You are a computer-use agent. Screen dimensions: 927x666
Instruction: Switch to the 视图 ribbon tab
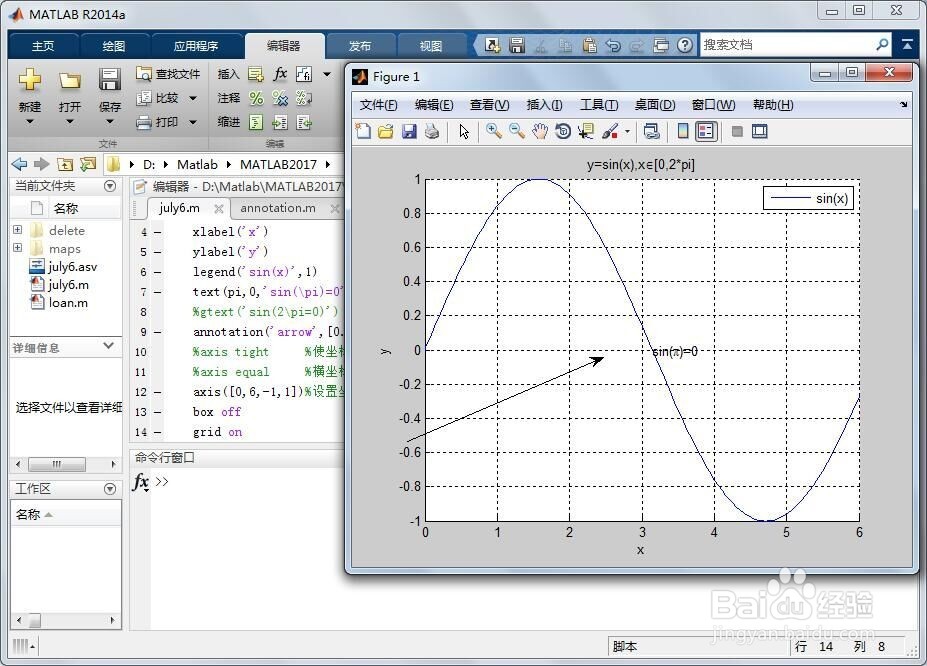430,46
